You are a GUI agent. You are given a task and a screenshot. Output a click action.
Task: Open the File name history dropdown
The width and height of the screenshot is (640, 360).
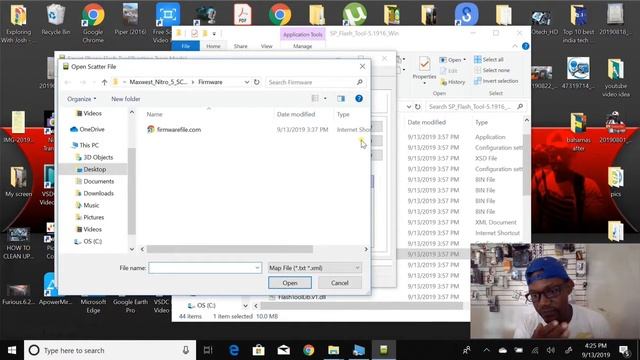(258, 268)
